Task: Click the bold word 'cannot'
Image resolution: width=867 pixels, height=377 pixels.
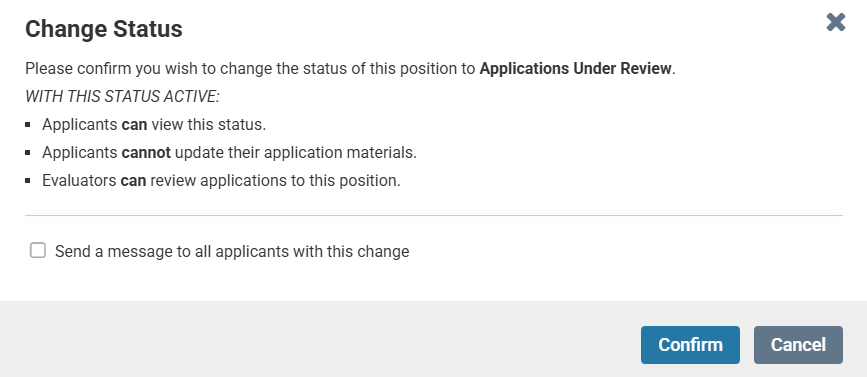Action: coord(146,153)
